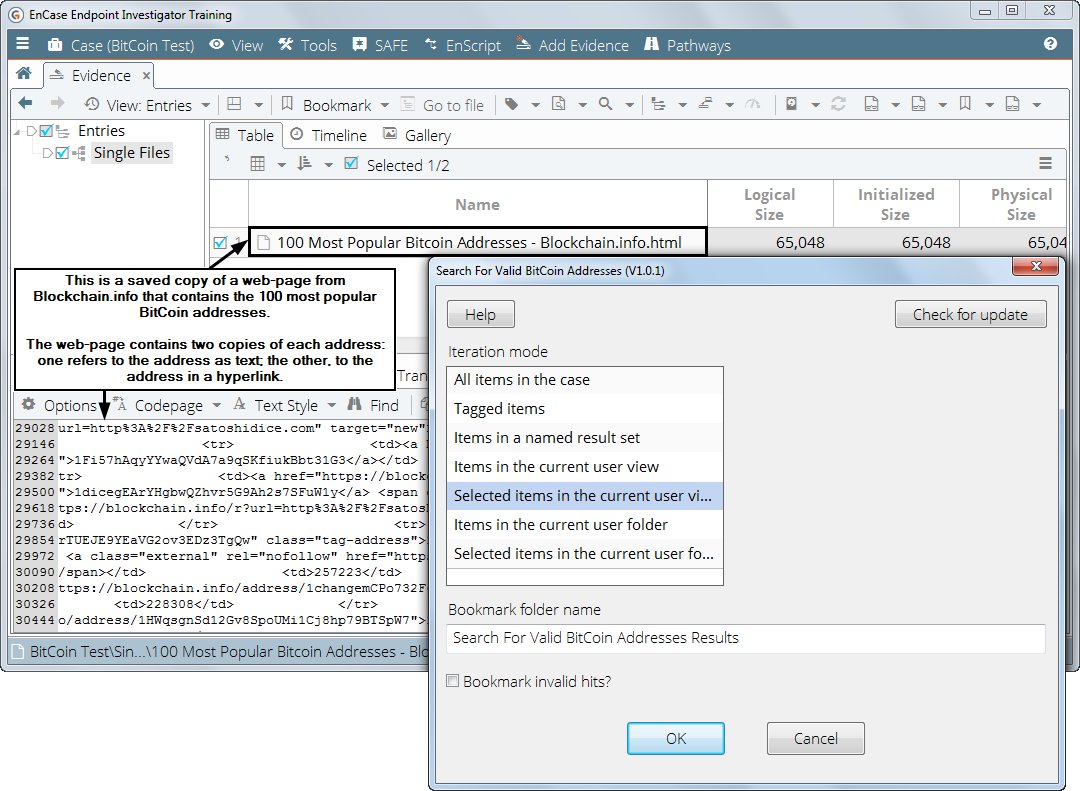Go to the Home tab icon

tap(24, 74)
